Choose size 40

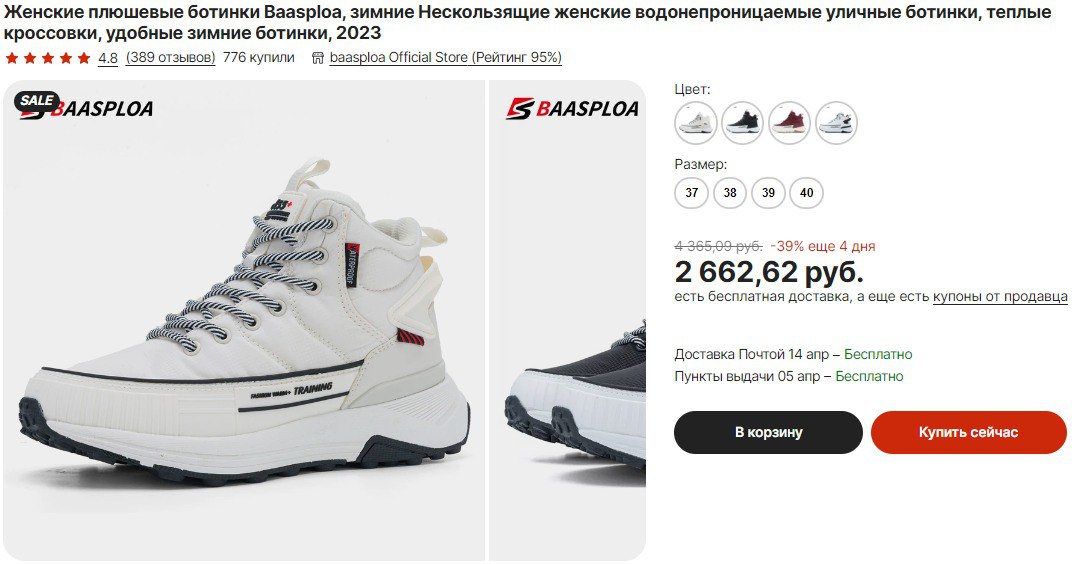pyautogui.click(x=807, y=193)
